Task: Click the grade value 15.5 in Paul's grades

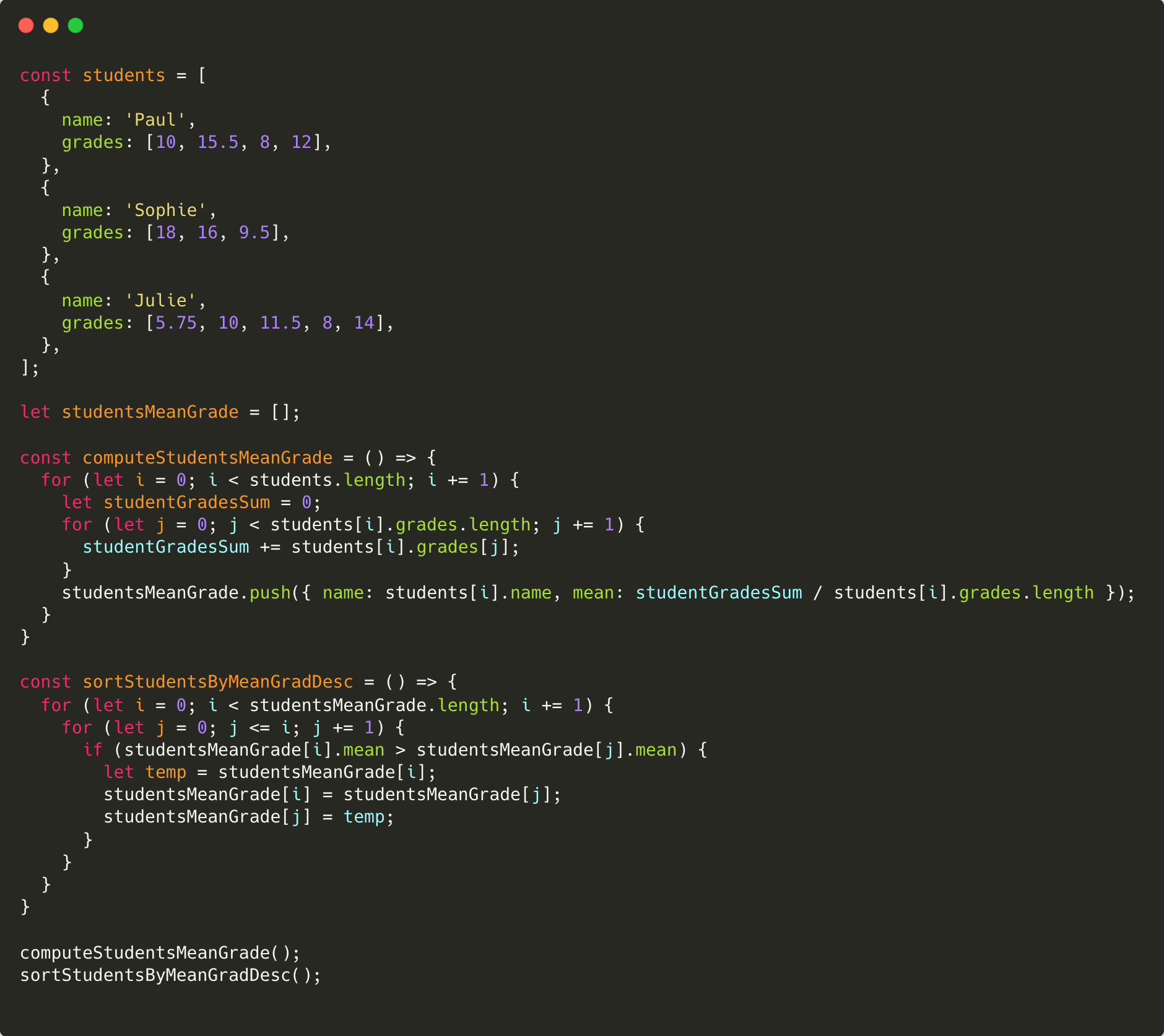Action: tap(218, 142)
